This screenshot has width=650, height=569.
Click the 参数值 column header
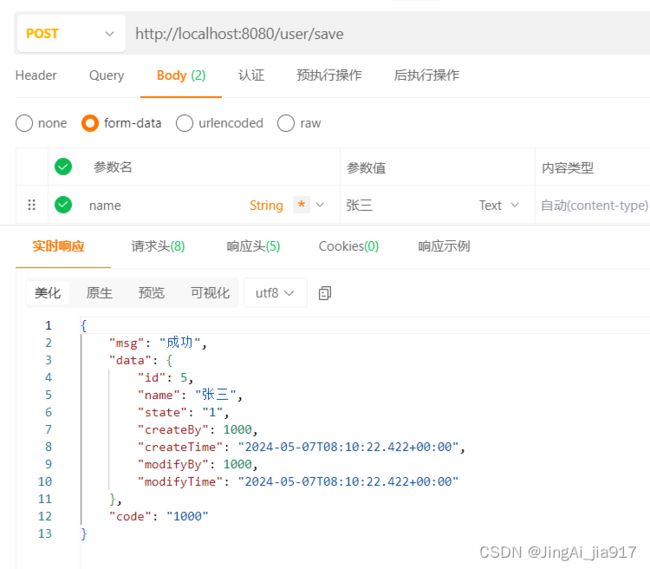click(x=366, y=168)
